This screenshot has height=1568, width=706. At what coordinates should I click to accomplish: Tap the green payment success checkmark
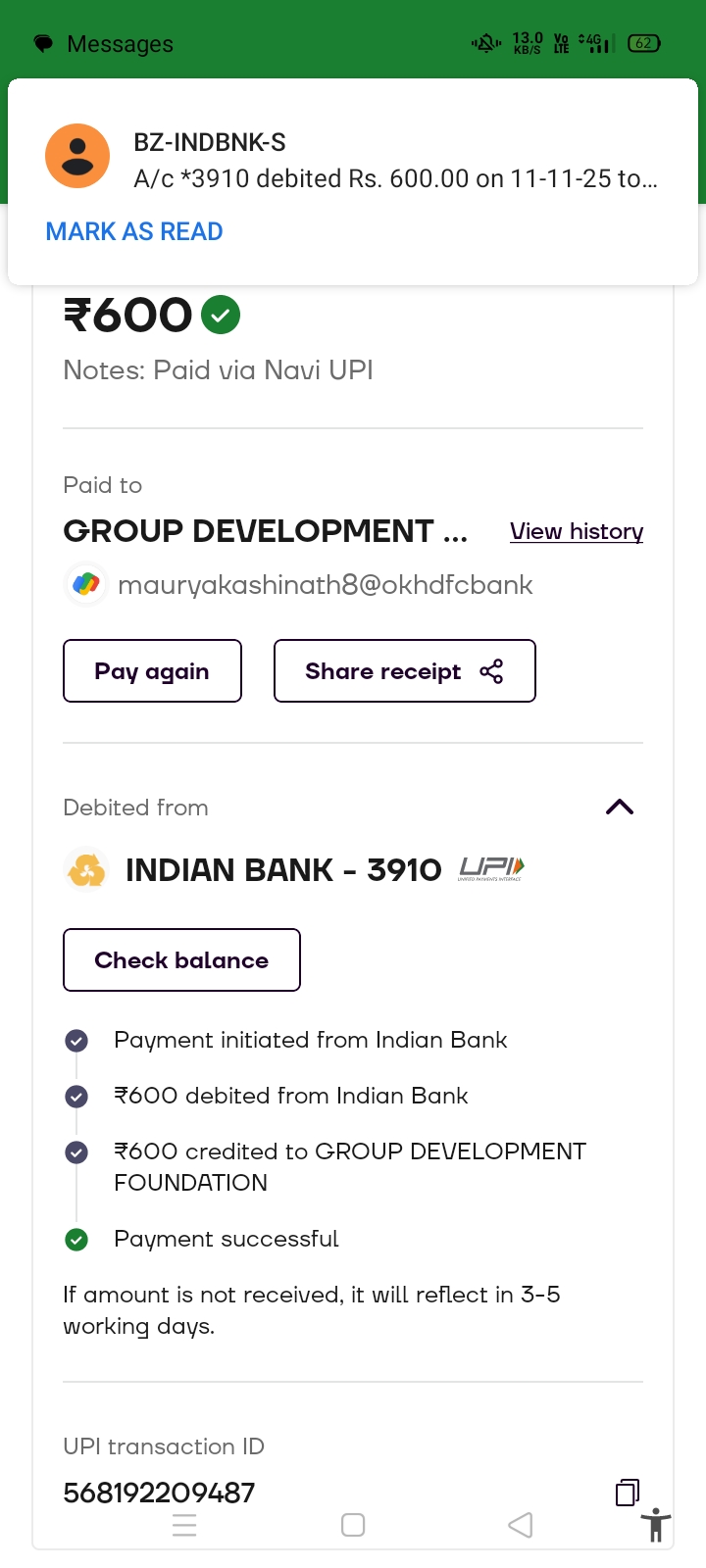(221, 315)
